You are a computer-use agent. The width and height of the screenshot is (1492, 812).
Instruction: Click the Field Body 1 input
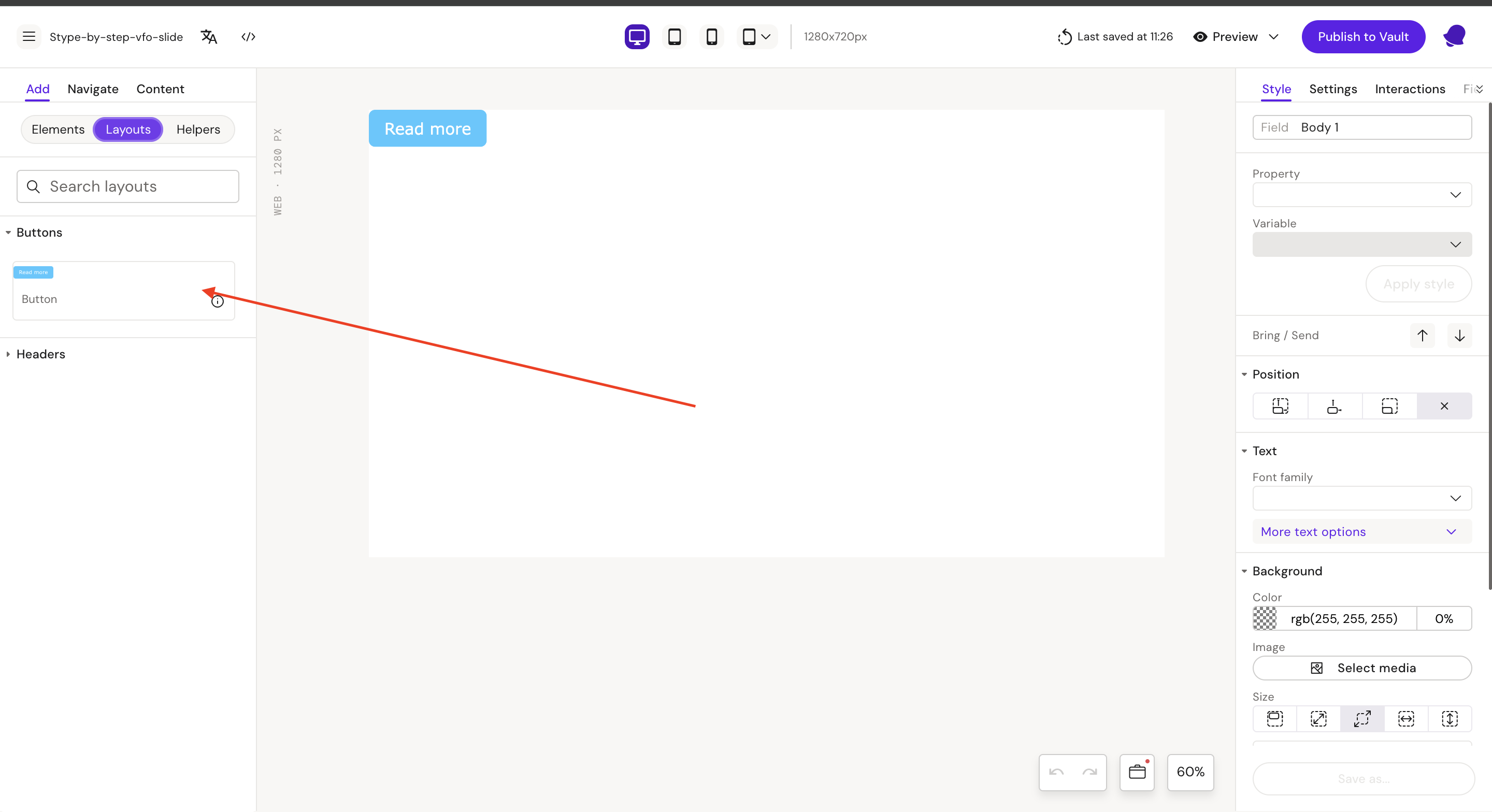[x=1361, y=127]
